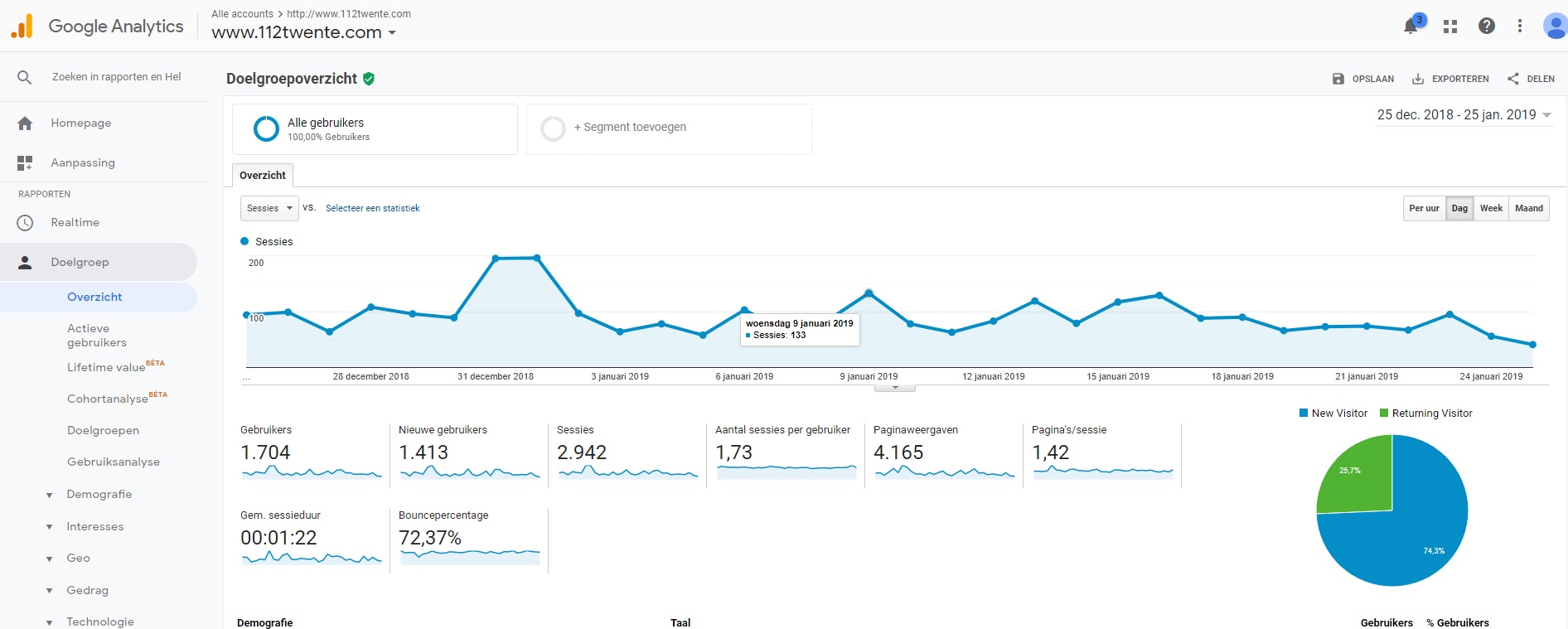Click the Doelgroep person icon
The height and width of the screenshot is (629, 1568).
click(x=25, y=262)
